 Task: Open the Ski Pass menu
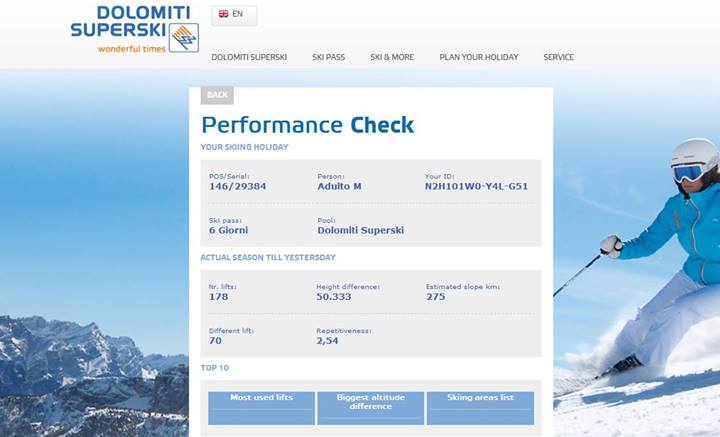(328, 57)
